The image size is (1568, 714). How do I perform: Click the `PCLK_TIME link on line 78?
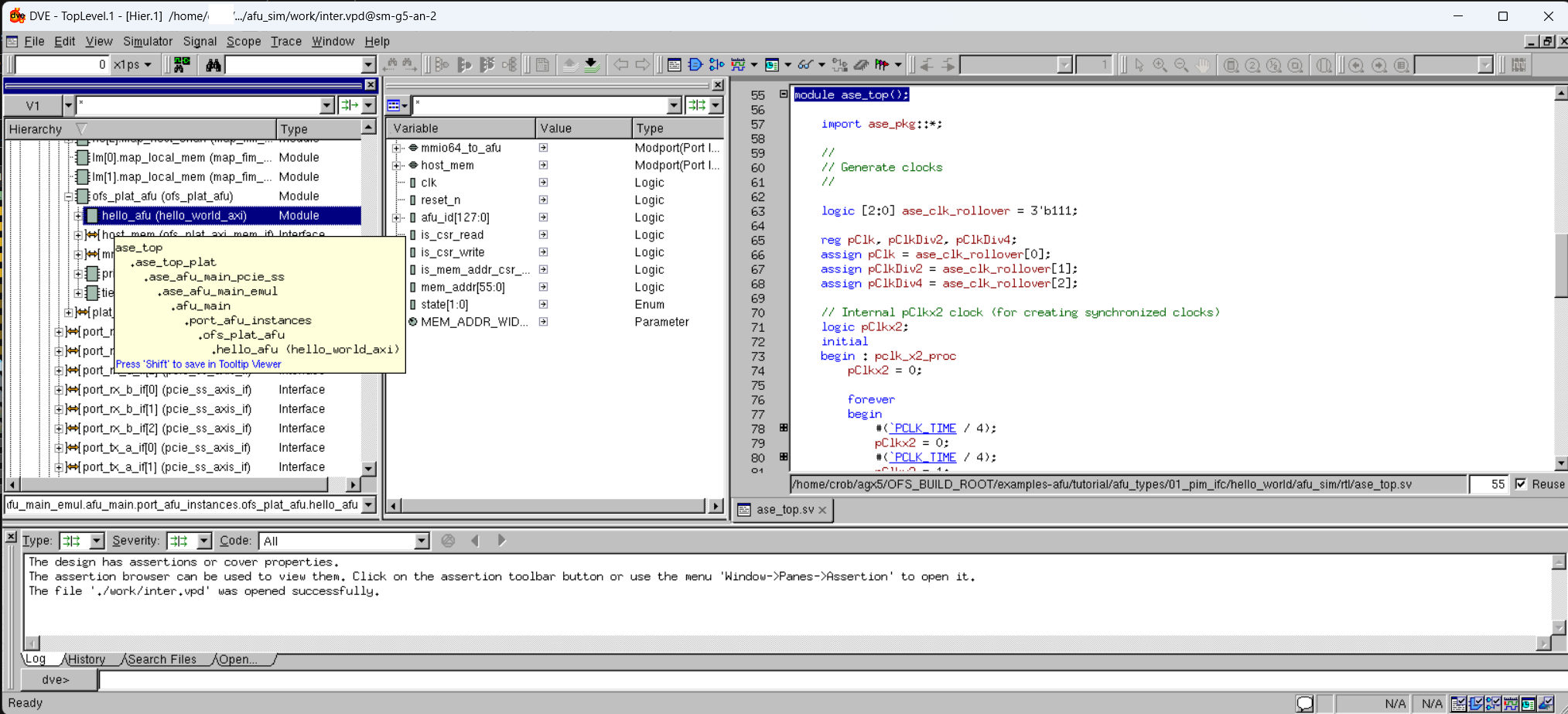[923, 428]
